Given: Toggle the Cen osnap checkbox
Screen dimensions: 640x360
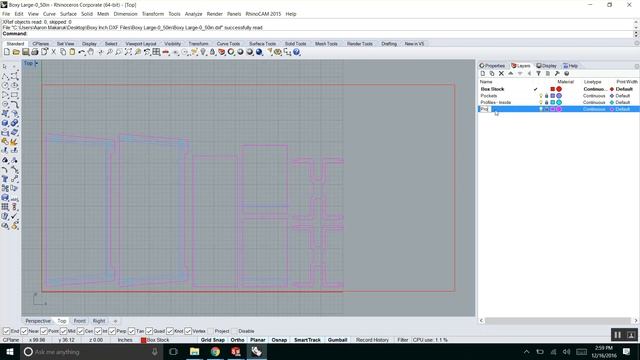Looking at the screenshot, I should click(x=81, y=331).
